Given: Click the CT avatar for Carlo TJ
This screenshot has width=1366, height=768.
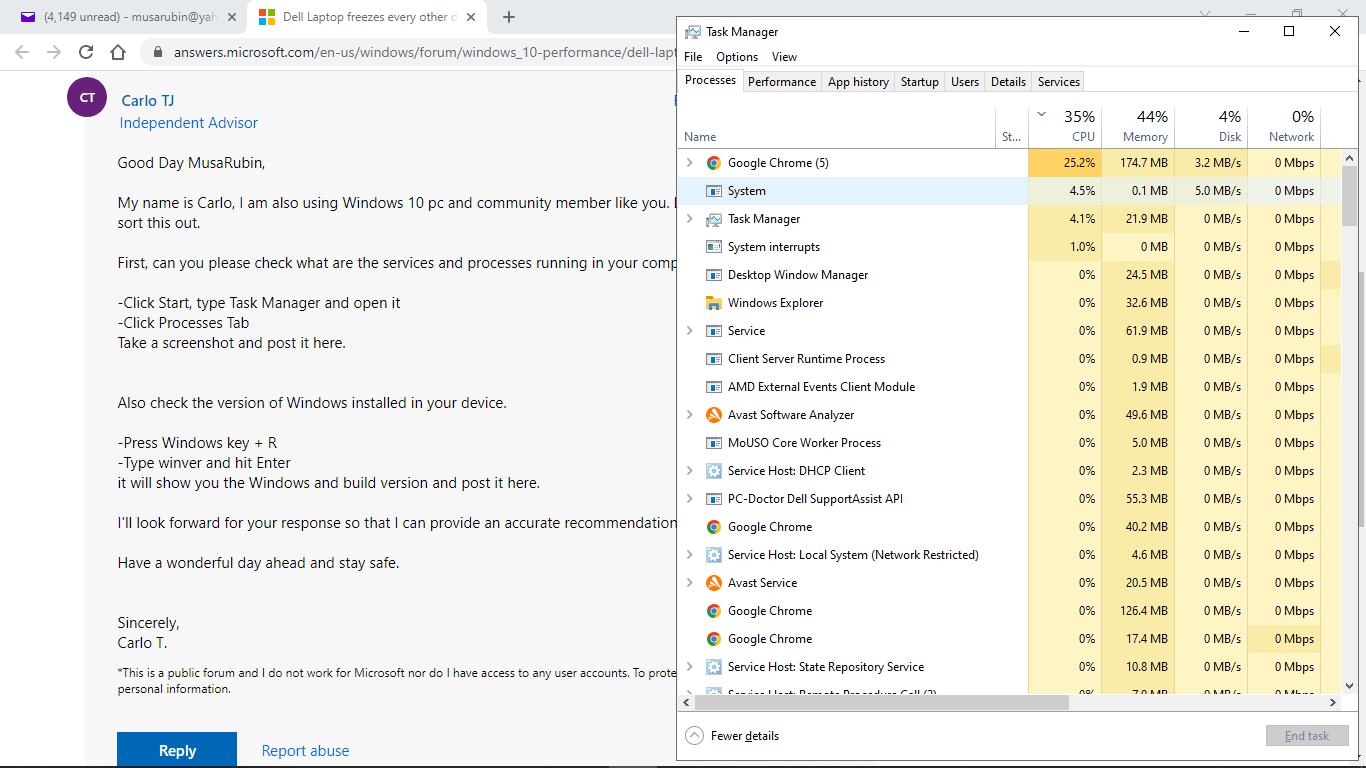Looking at the screenshot, I should point(88,97).
